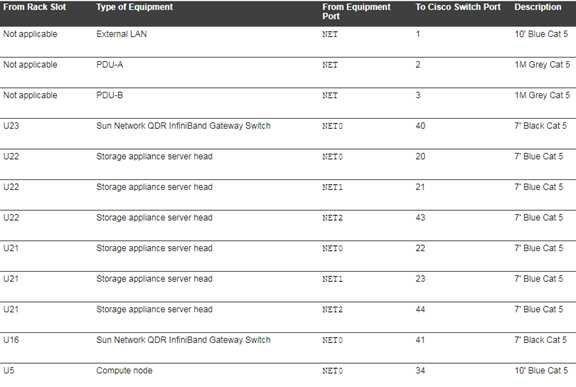This screenshot has height=387, width=576.
Task: Click the '1M Grey Cat 5' description for PDU-A
Action: (542, 65)
